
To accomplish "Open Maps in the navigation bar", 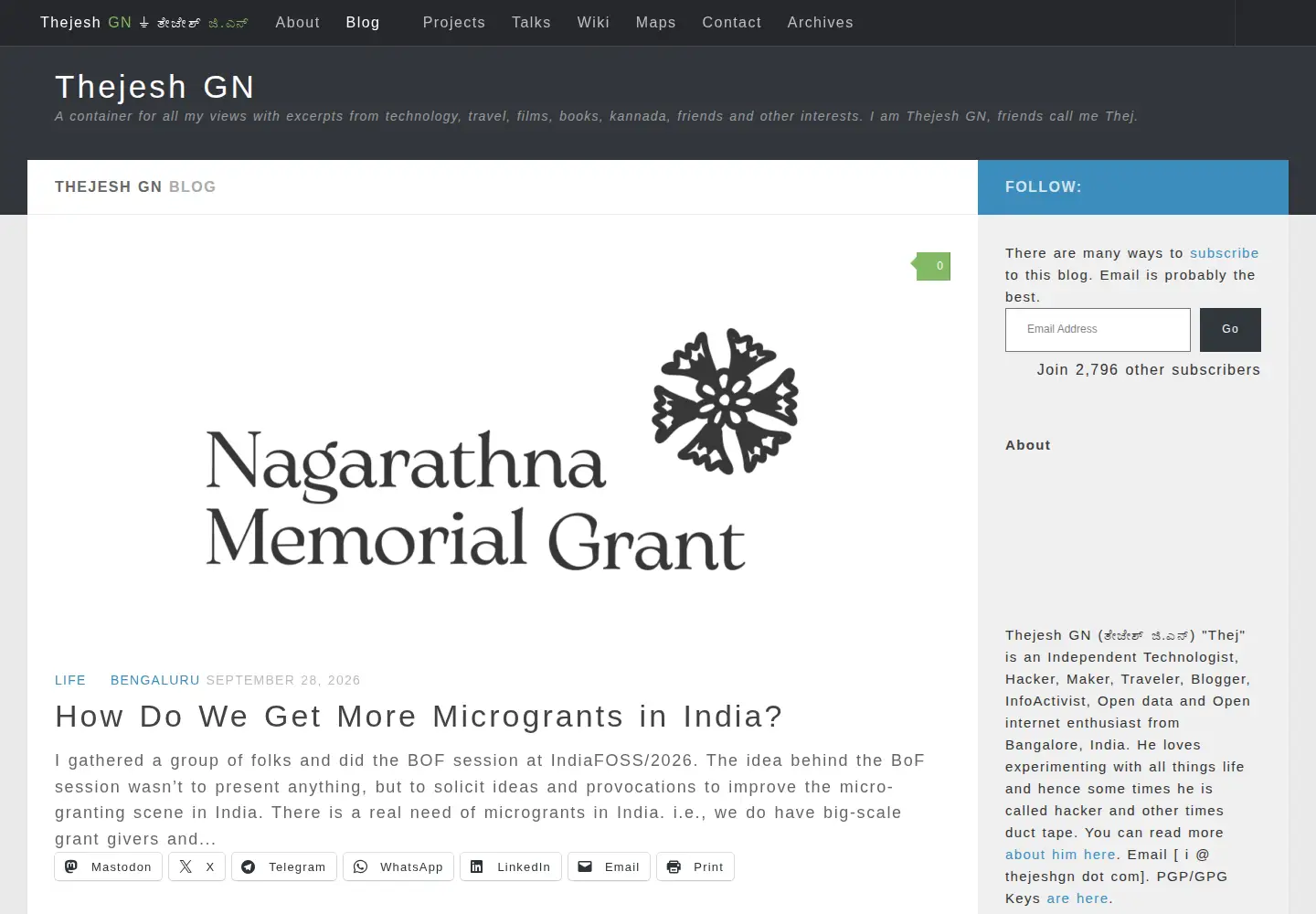I will click(656, 23).
